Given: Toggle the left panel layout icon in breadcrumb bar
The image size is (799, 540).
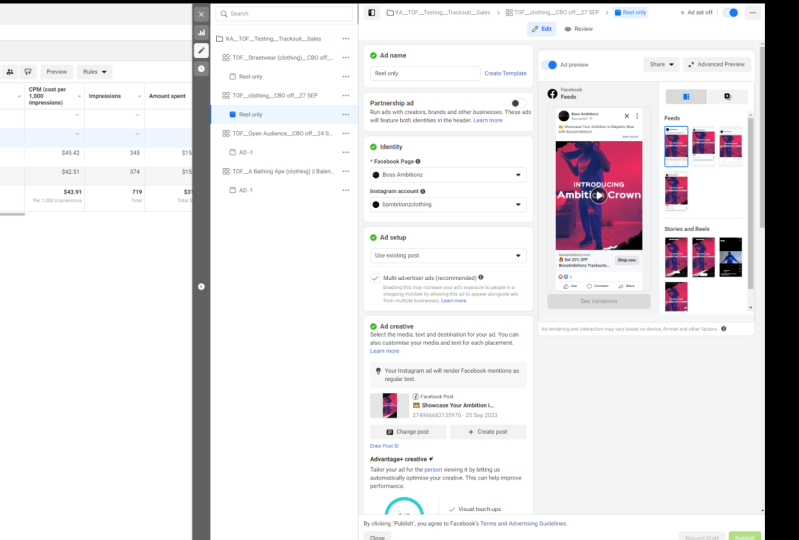Looking at the screenshot, I should 371,13.
